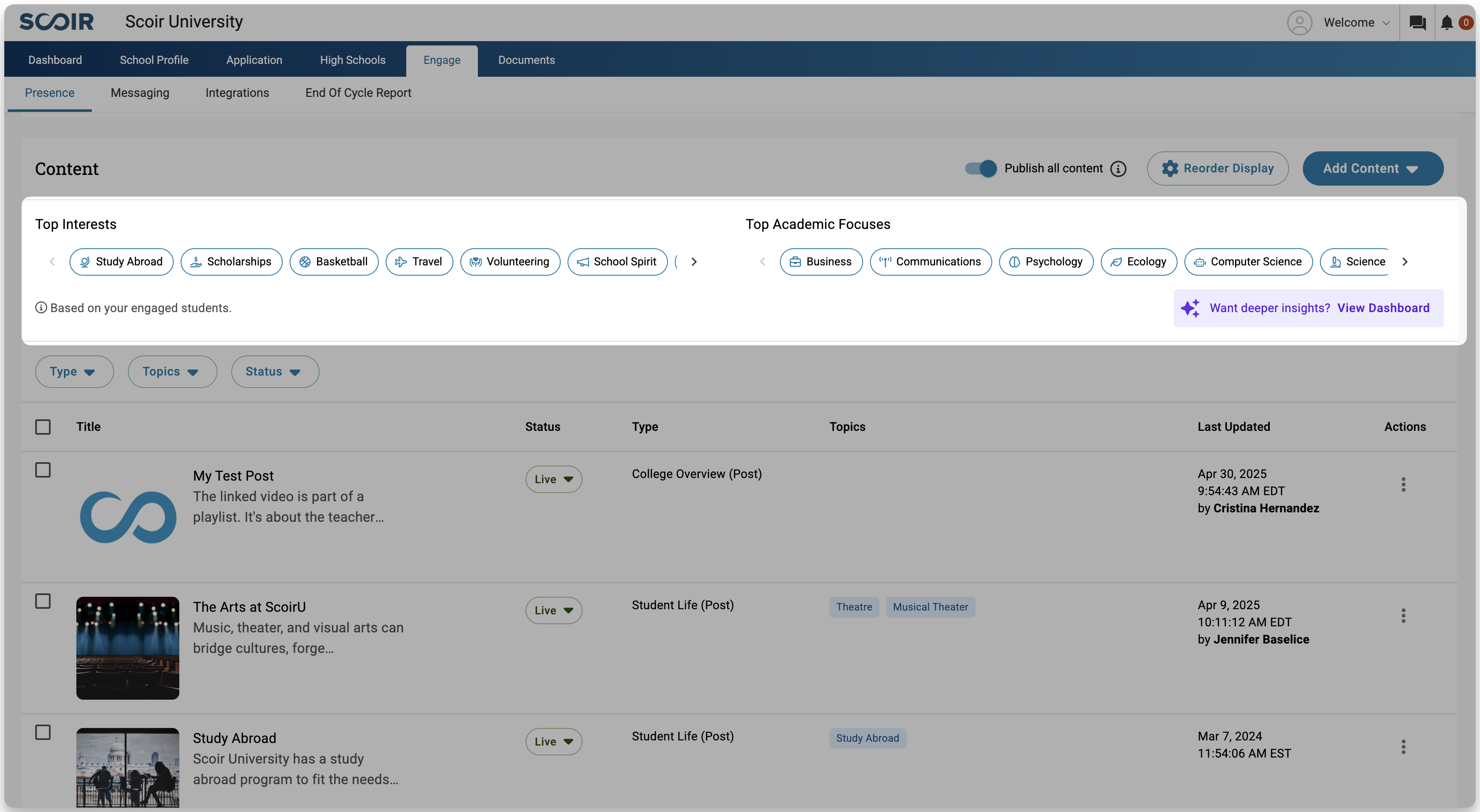The height and width of the screenshot is (812, 1480).
Task: Open the High Schools navigation tab
Action: tap(352, 60)
